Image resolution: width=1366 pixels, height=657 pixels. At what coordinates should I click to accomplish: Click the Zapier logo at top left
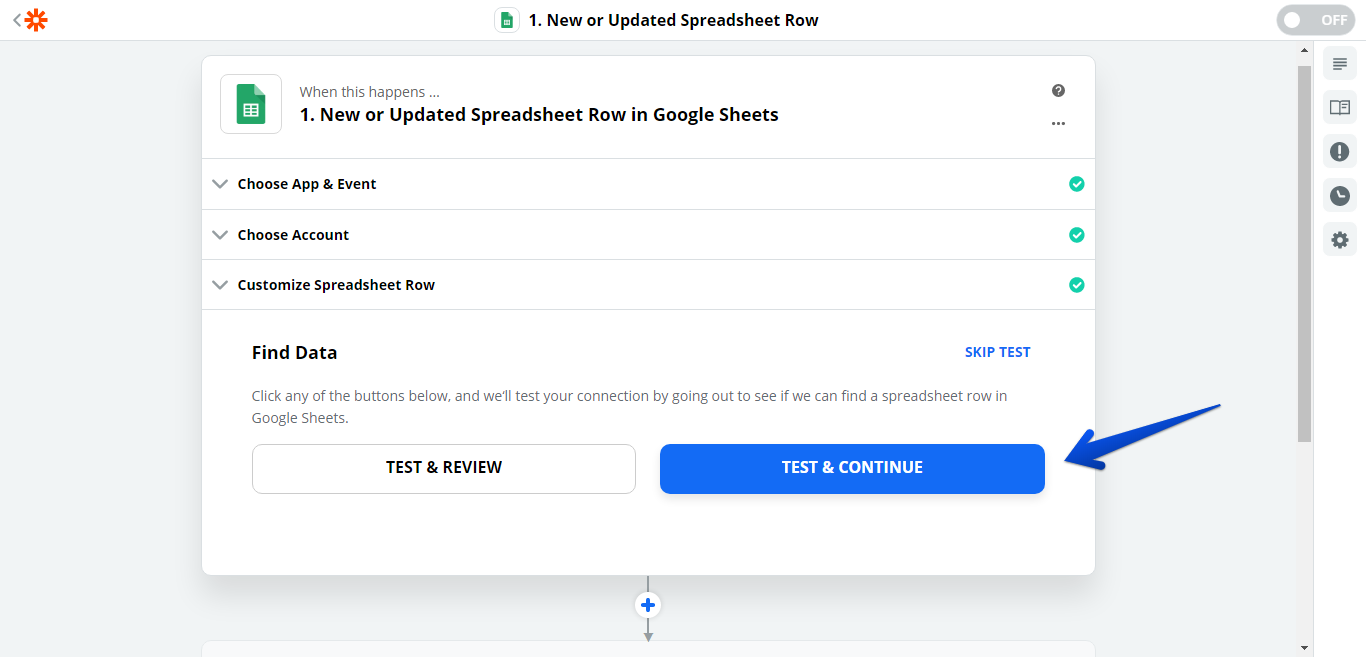coord(36,20)
